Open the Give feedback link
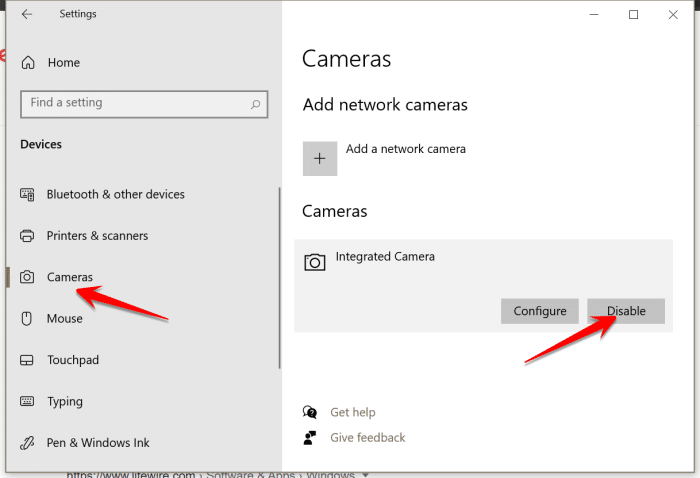Image resolution: width=700 pixels, height=478 pixels. click(368, 437)
